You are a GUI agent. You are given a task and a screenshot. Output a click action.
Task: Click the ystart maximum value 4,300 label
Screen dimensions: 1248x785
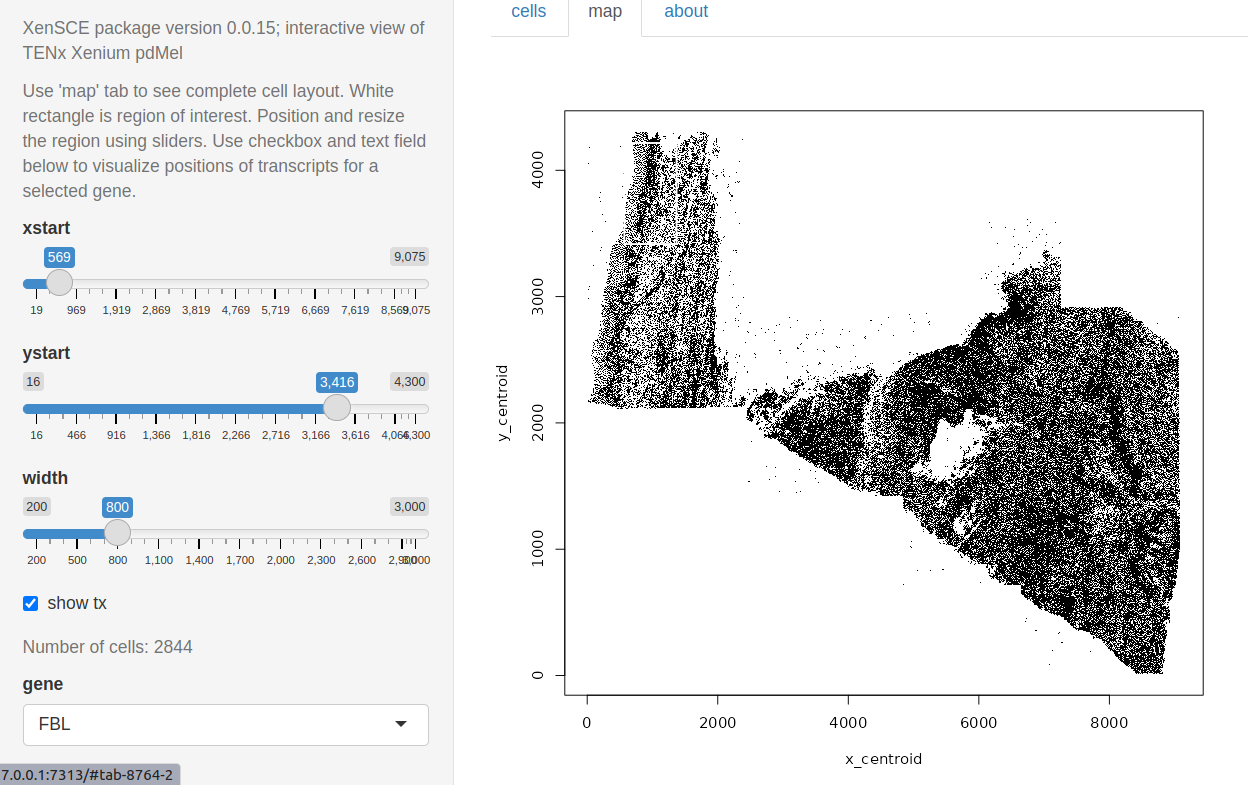pos(409,382)
